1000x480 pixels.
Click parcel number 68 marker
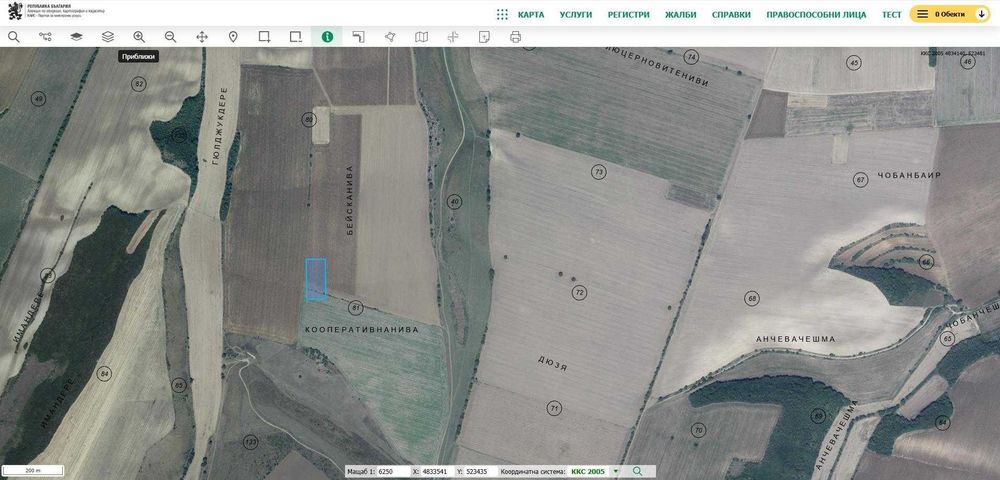point(752,298)
